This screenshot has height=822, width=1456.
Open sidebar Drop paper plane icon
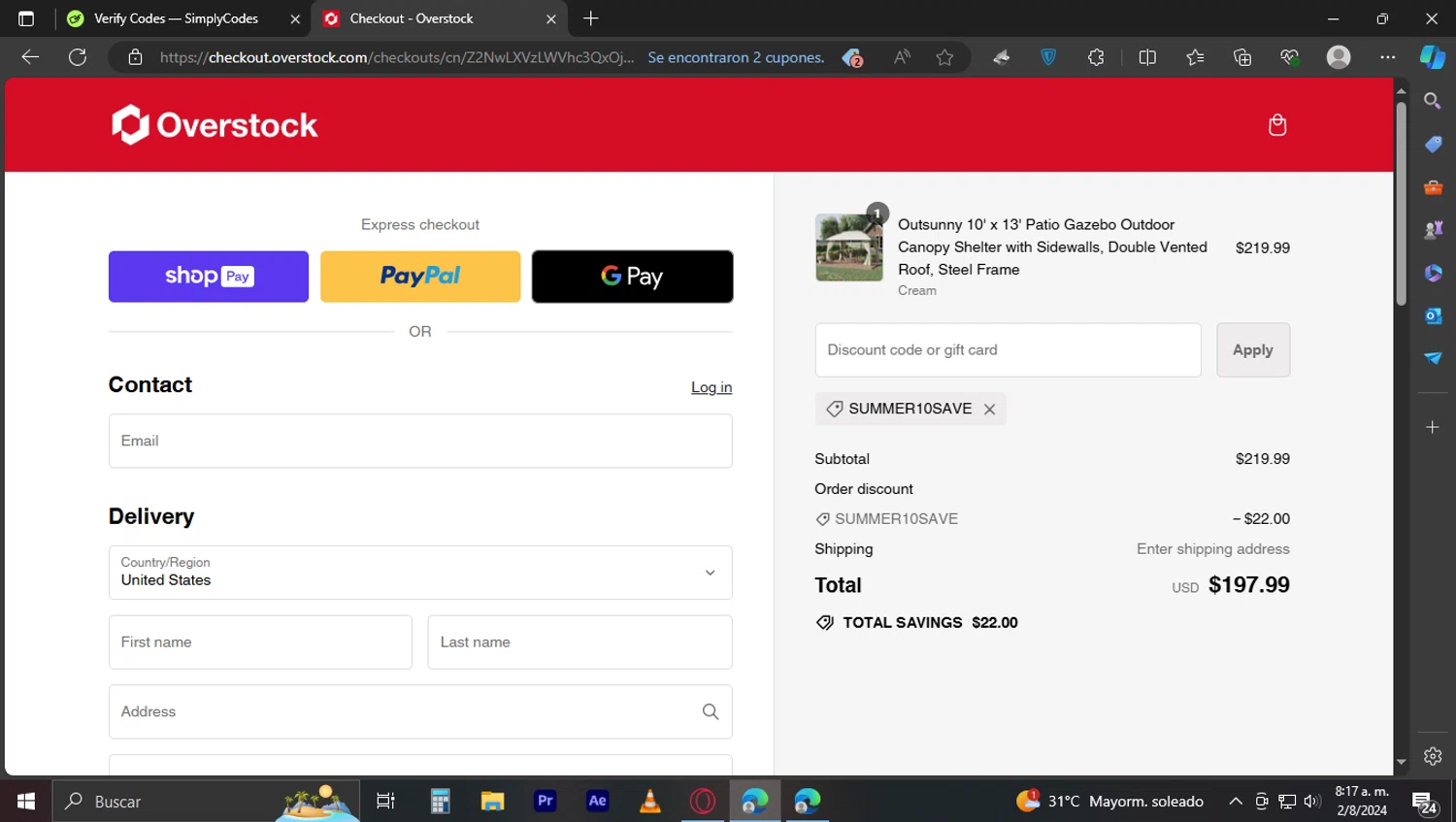point(1433,358)
